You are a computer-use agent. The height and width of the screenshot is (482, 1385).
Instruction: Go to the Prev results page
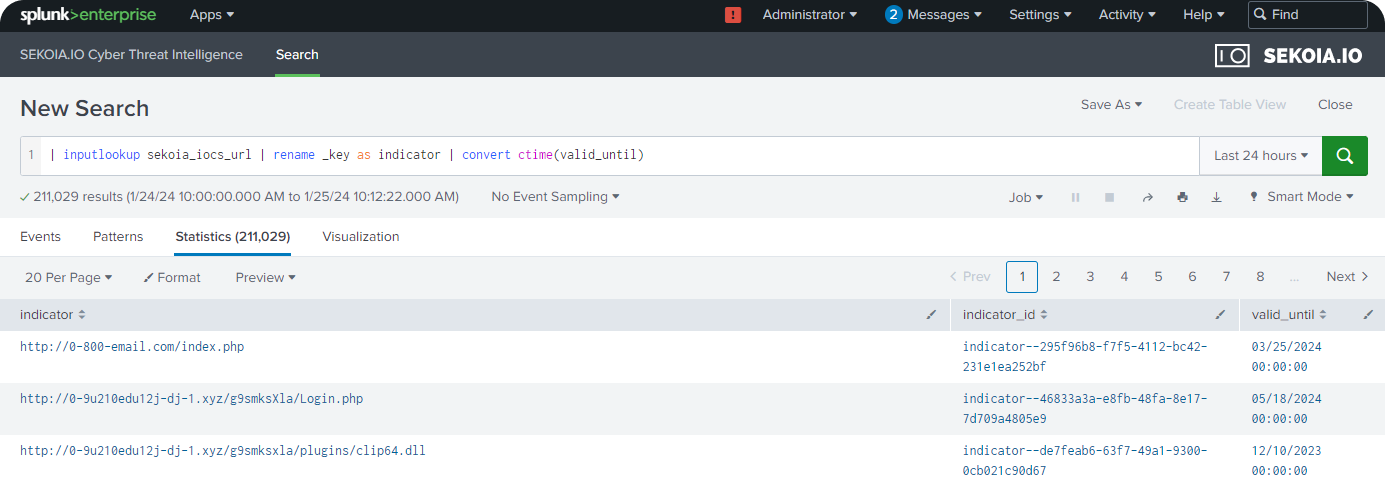coord(970,277)
